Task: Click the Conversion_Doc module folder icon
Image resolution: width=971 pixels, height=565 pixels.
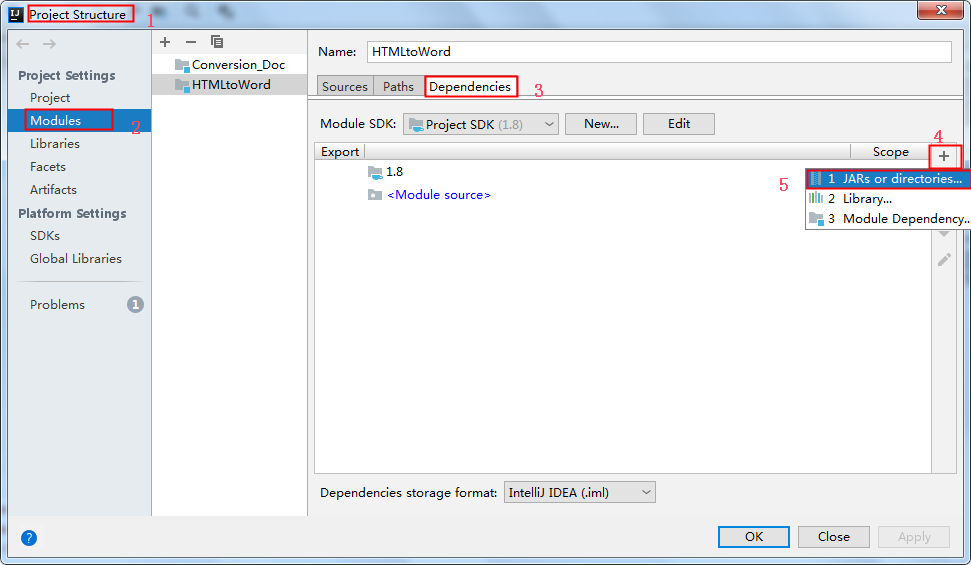Action: point(182,65)
